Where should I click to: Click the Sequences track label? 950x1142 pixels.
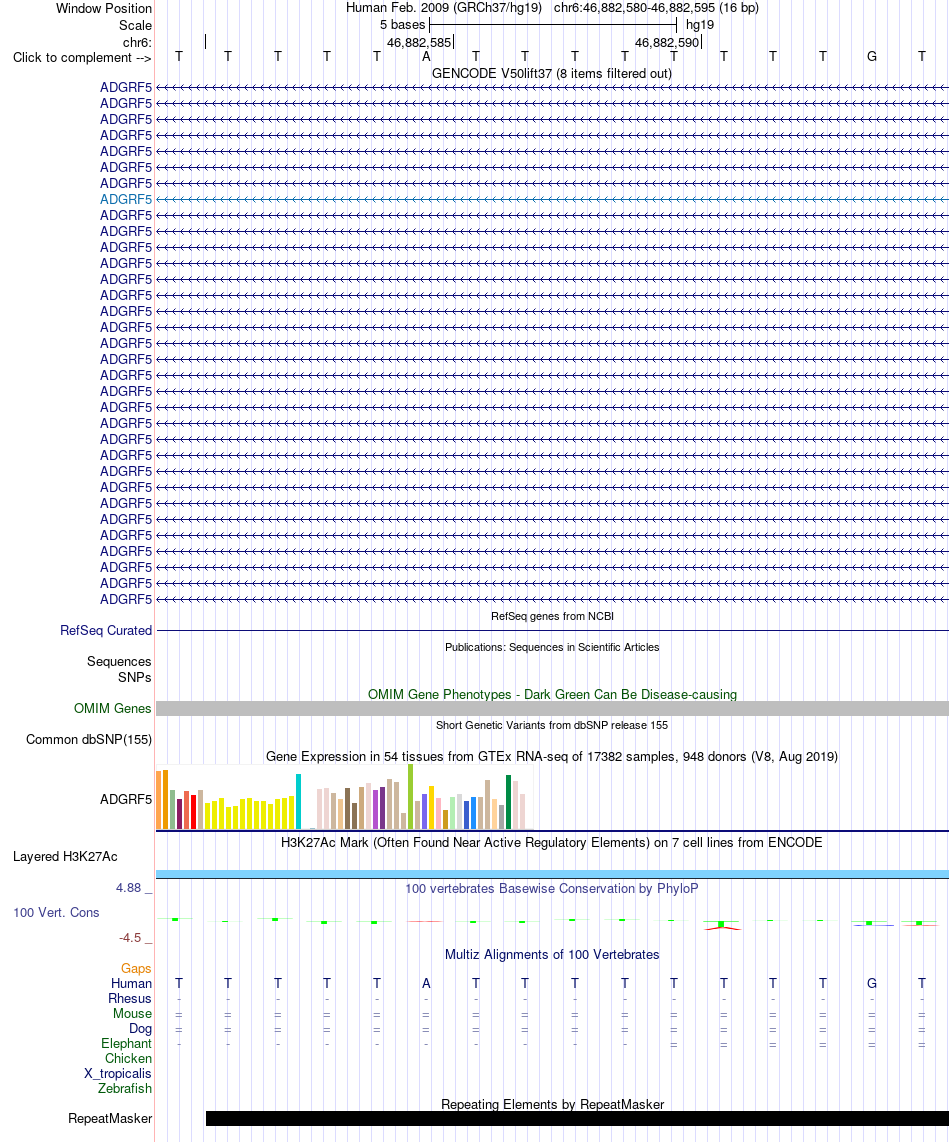(x=119, y=661)
